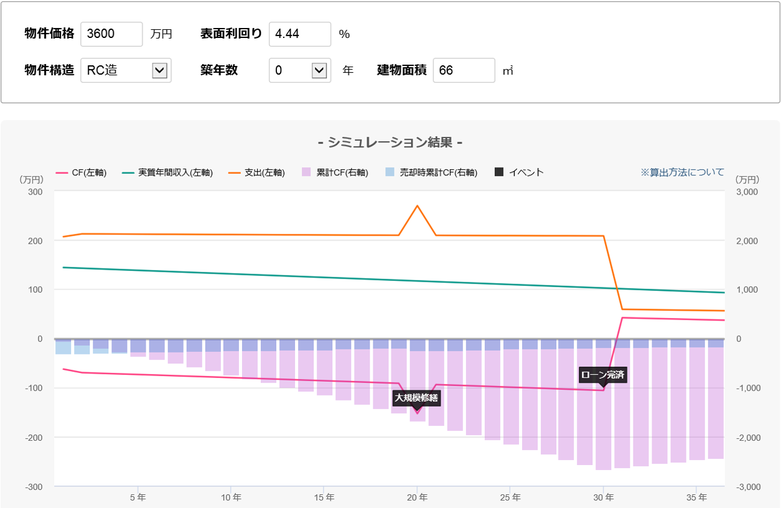The image size is (781, 508).
Task: Click the 築年数 dropdown arrow icon
Action: pyautogui.click(x=319, y=70)
